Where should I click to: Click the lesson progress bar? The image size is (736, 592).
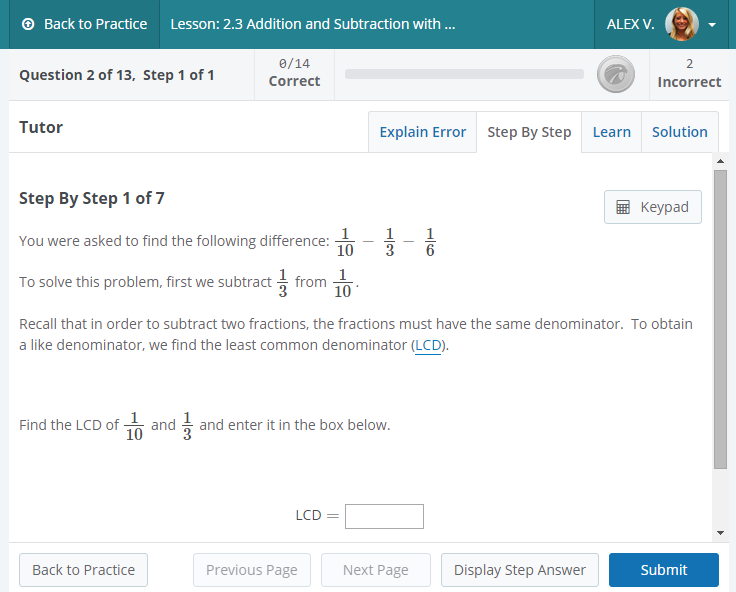pyautogui.click(x=463, y=74)
